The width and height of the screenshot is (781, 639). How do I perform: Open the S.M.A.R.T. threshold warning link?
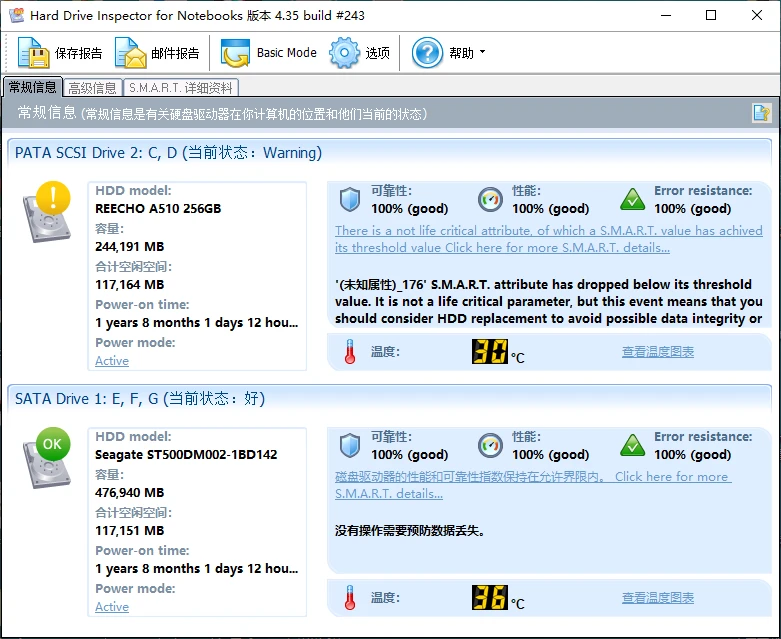click(x=548, y=239)
